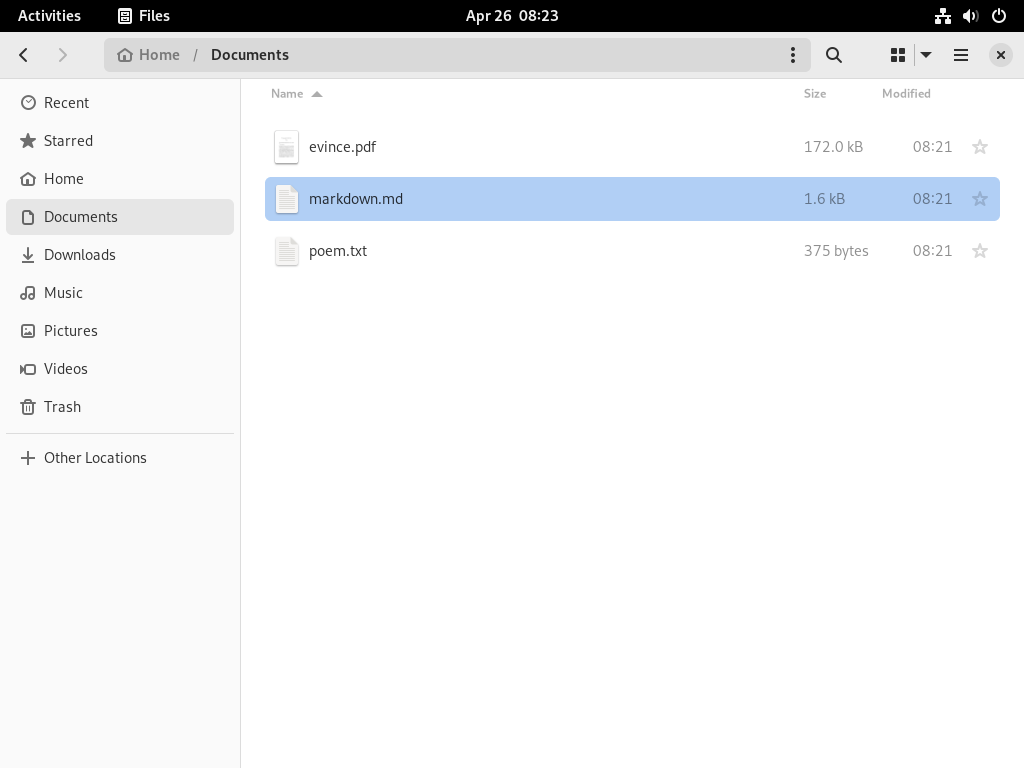Open Trash in the sidebar
Viewport: 1024px width, 768px height.
pyautogui.click(x=120, y=406)
